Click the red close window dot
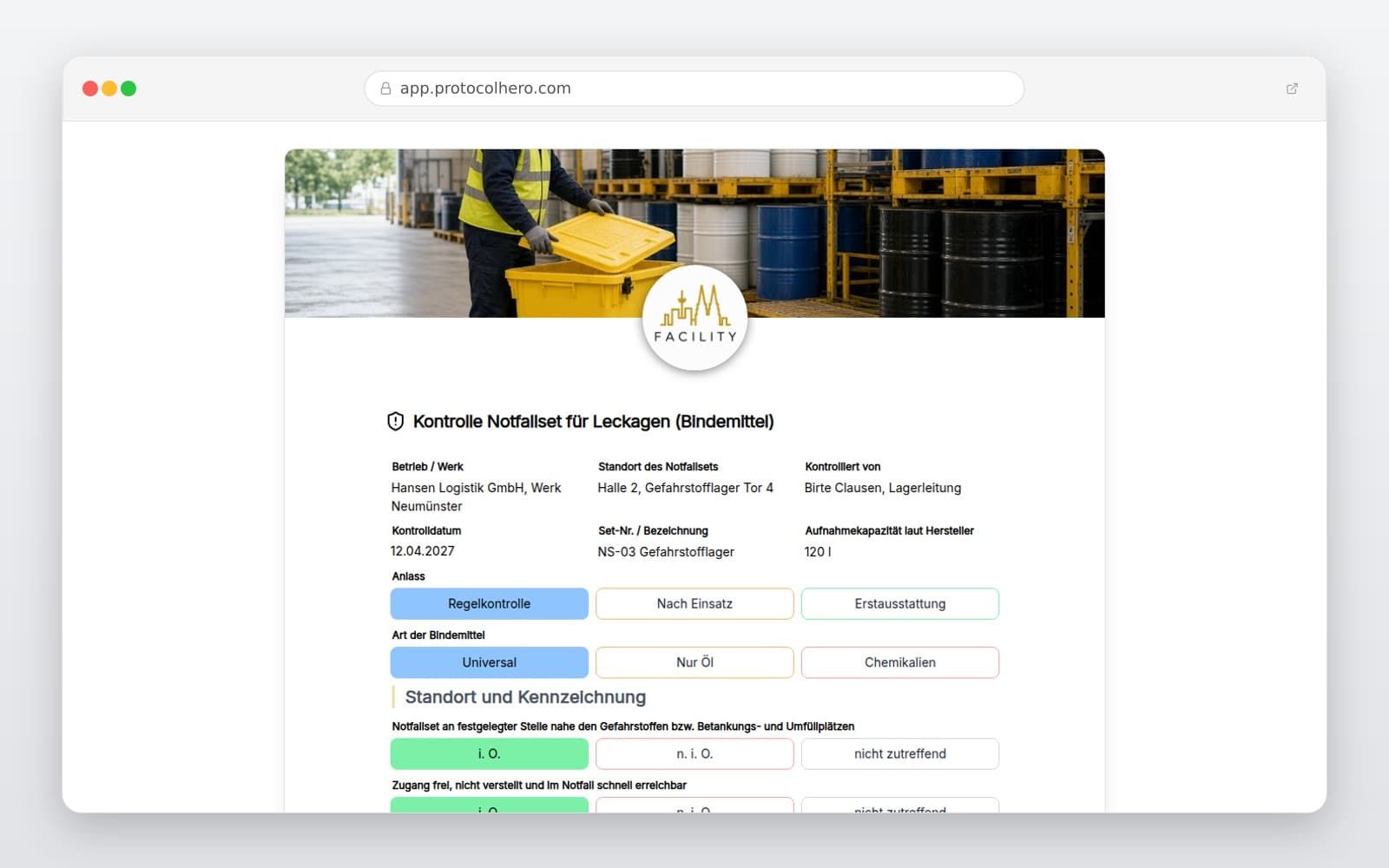 (x=90, y=89)
